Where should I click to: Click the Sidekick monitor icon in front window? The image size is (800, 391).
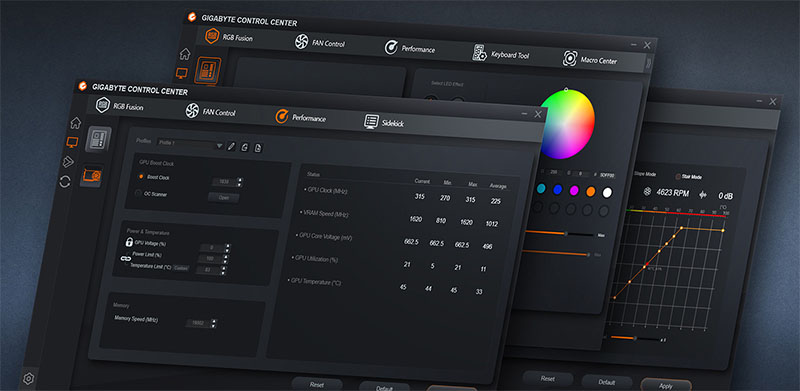(371, 121)
